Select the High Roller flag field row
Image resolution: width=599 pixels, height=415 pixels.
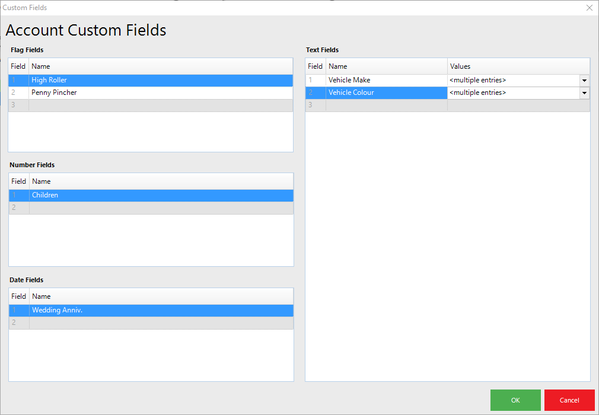click(x=151, y=80)
